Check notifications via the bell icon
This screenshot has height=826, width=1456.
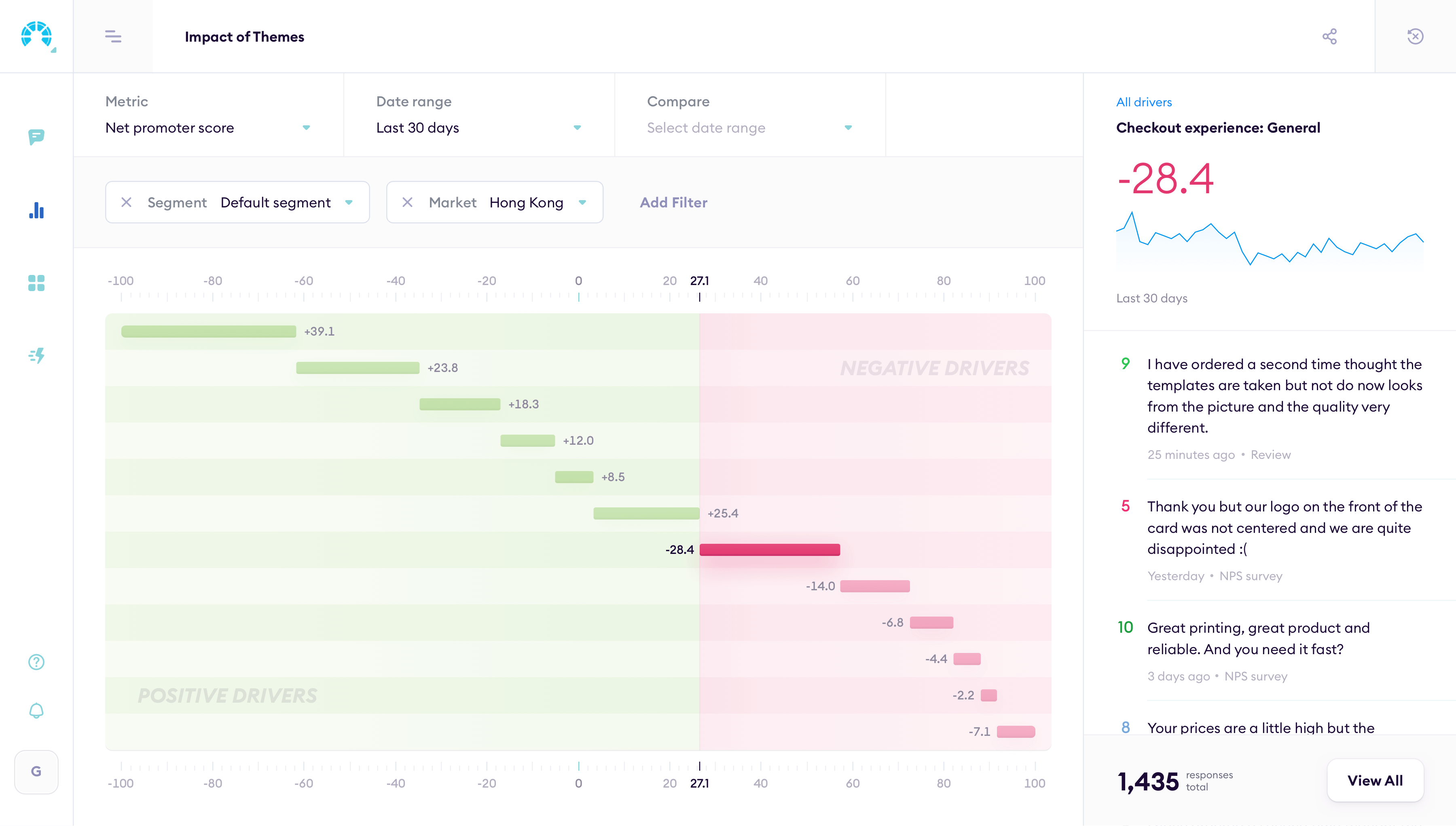[x=36, y=710]
